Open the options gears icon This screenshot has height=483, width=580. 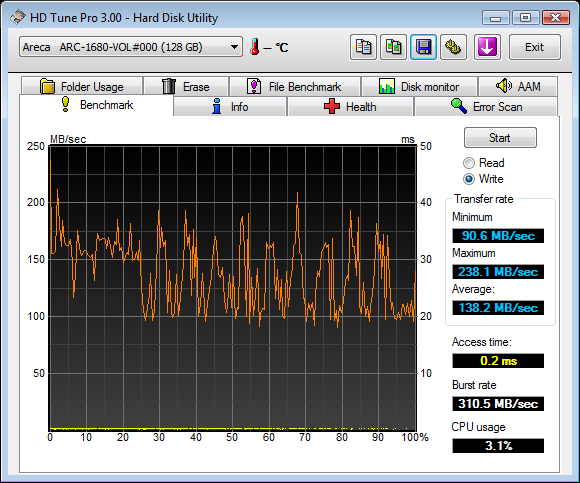point(453,47)
